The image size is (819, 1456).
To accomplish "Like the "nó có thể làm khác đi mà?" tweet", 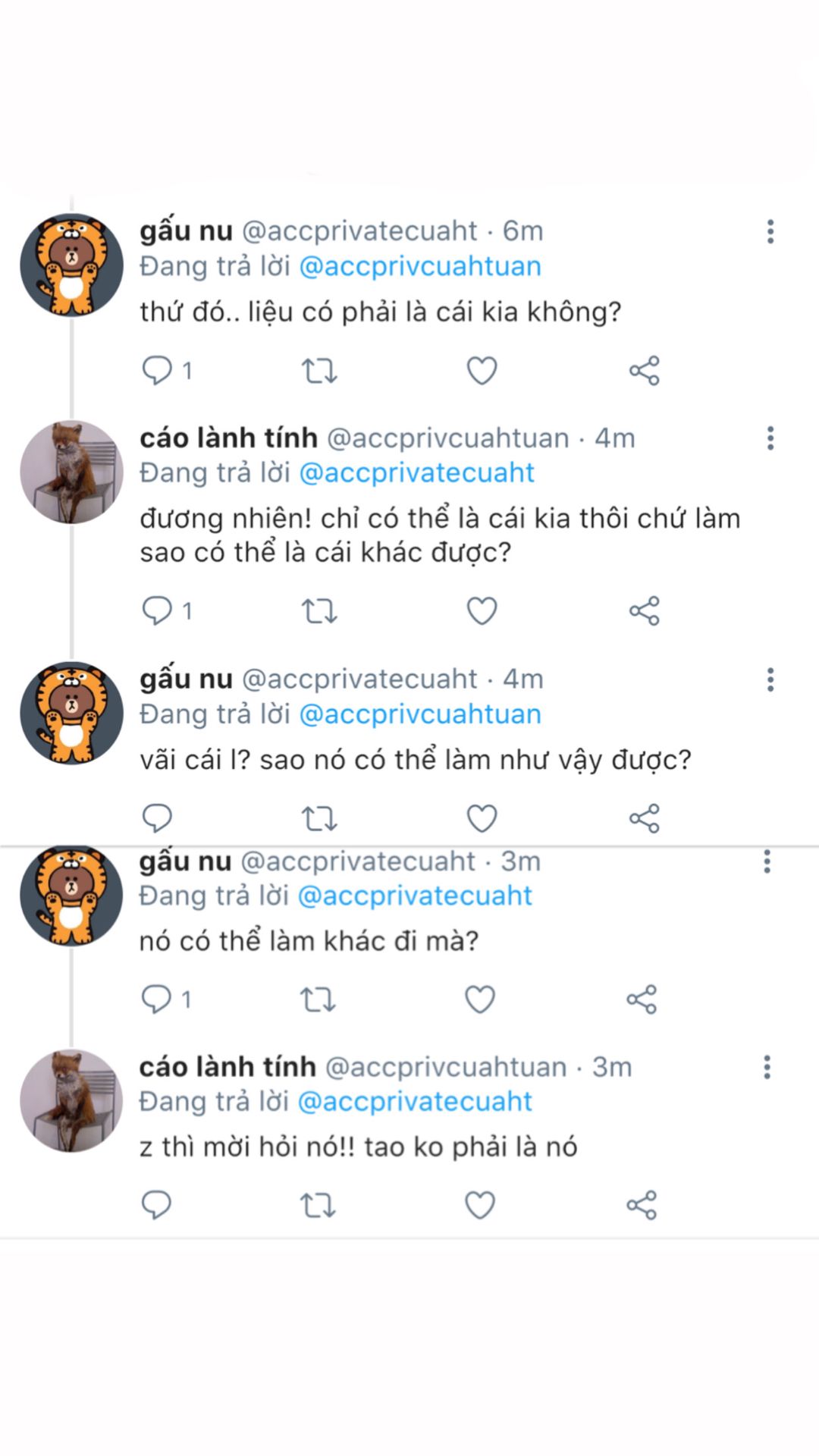I will [x=479, y=999].
